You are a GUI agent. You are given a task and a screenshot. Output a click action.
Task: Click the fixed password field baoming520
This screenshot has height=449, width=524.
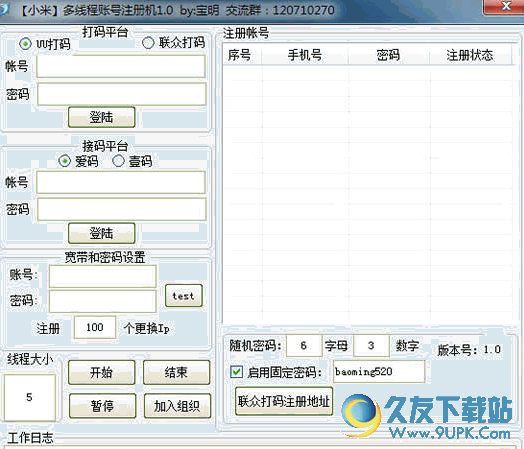click(379, 371)
